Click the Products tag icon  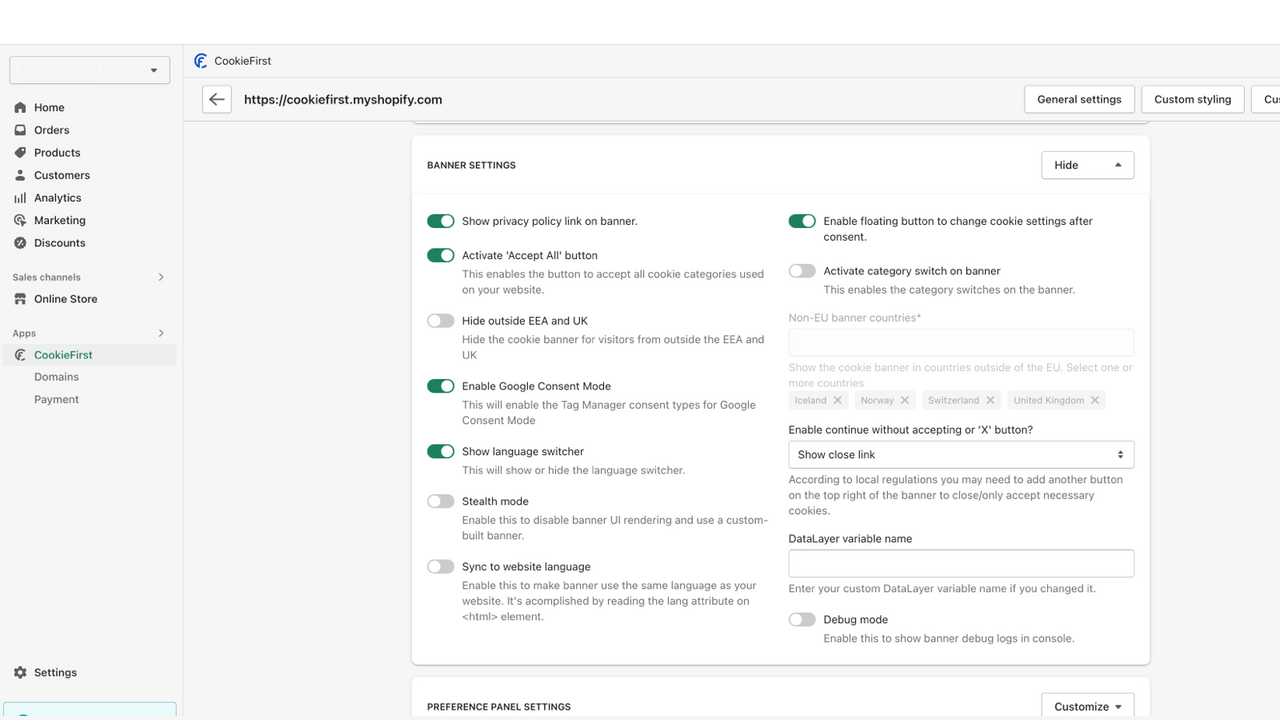(20, 153)
